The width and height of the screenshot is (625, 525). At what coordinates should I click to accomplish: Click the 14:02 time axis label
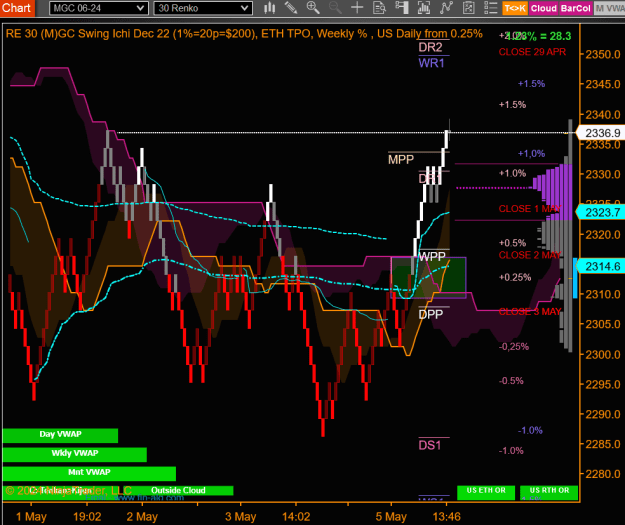coord(296,517)
